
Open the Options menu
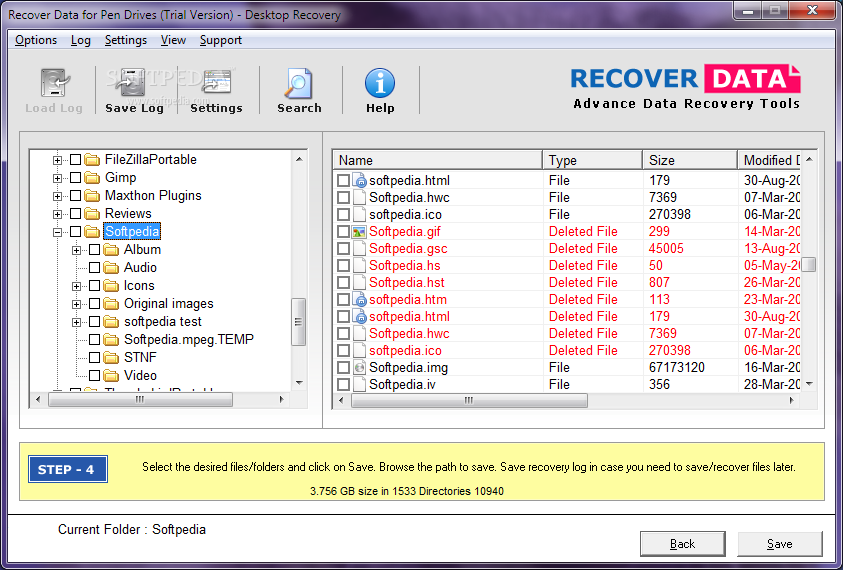(x=36, y=40)
